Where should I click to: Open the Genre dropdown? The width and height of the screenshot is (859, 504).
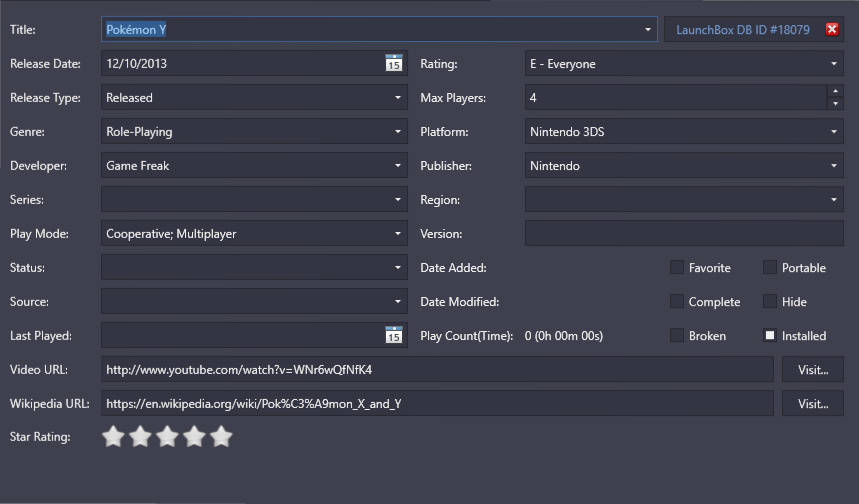tap(398, 131)
